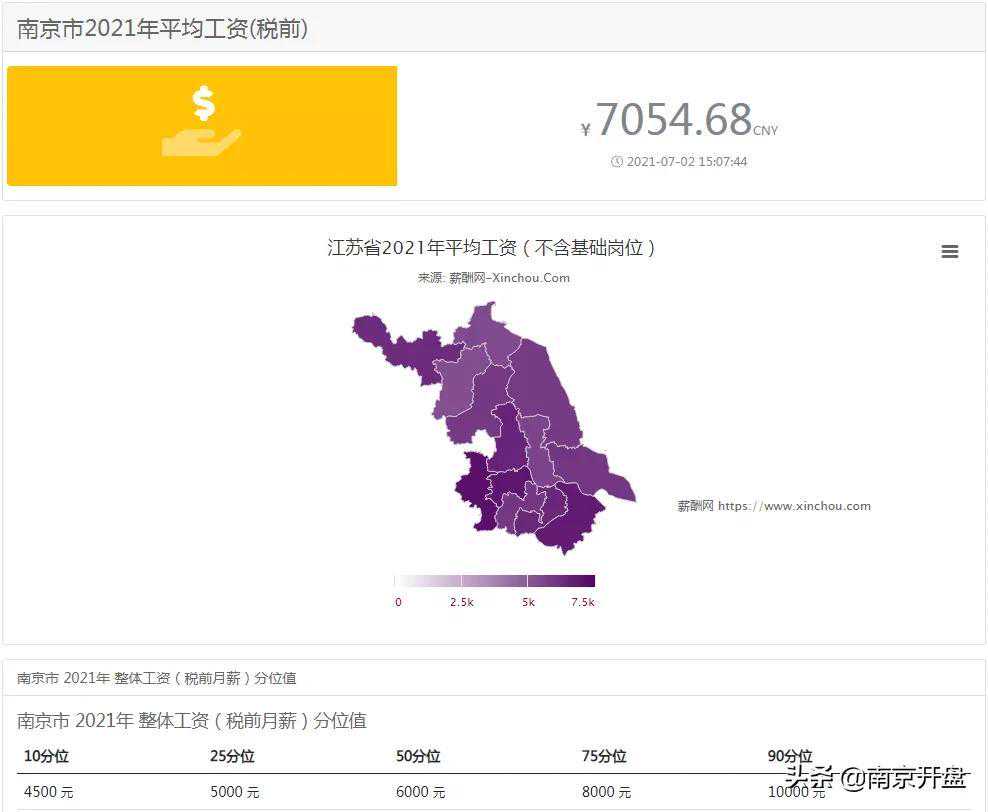Viewport: 988px width, 812px height.
Task: Click the 10分位 column header
Action: [46, 757]
